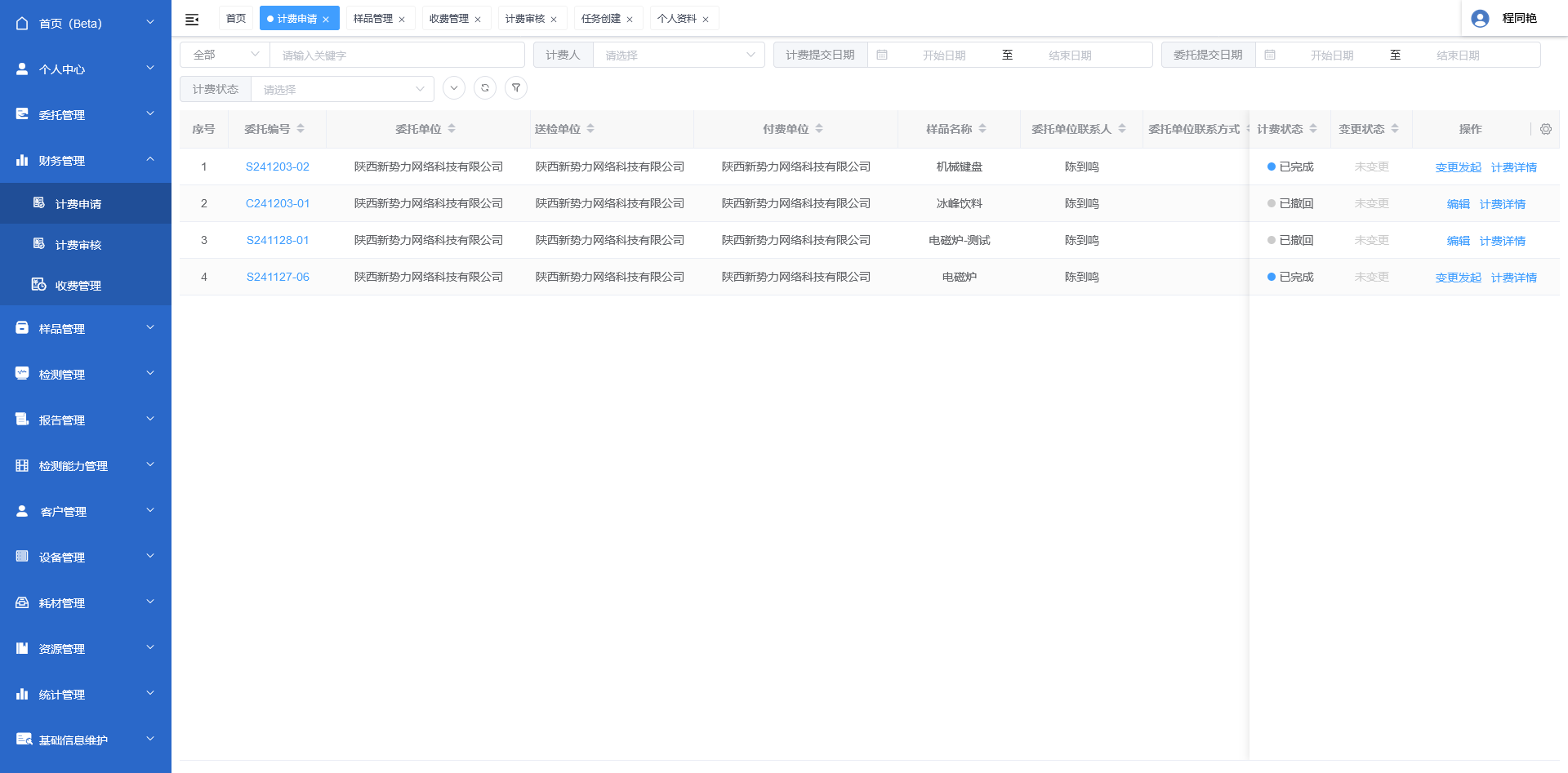Close the 计费审核 tab
1568x773 pixels.
(x=554, y=20)
